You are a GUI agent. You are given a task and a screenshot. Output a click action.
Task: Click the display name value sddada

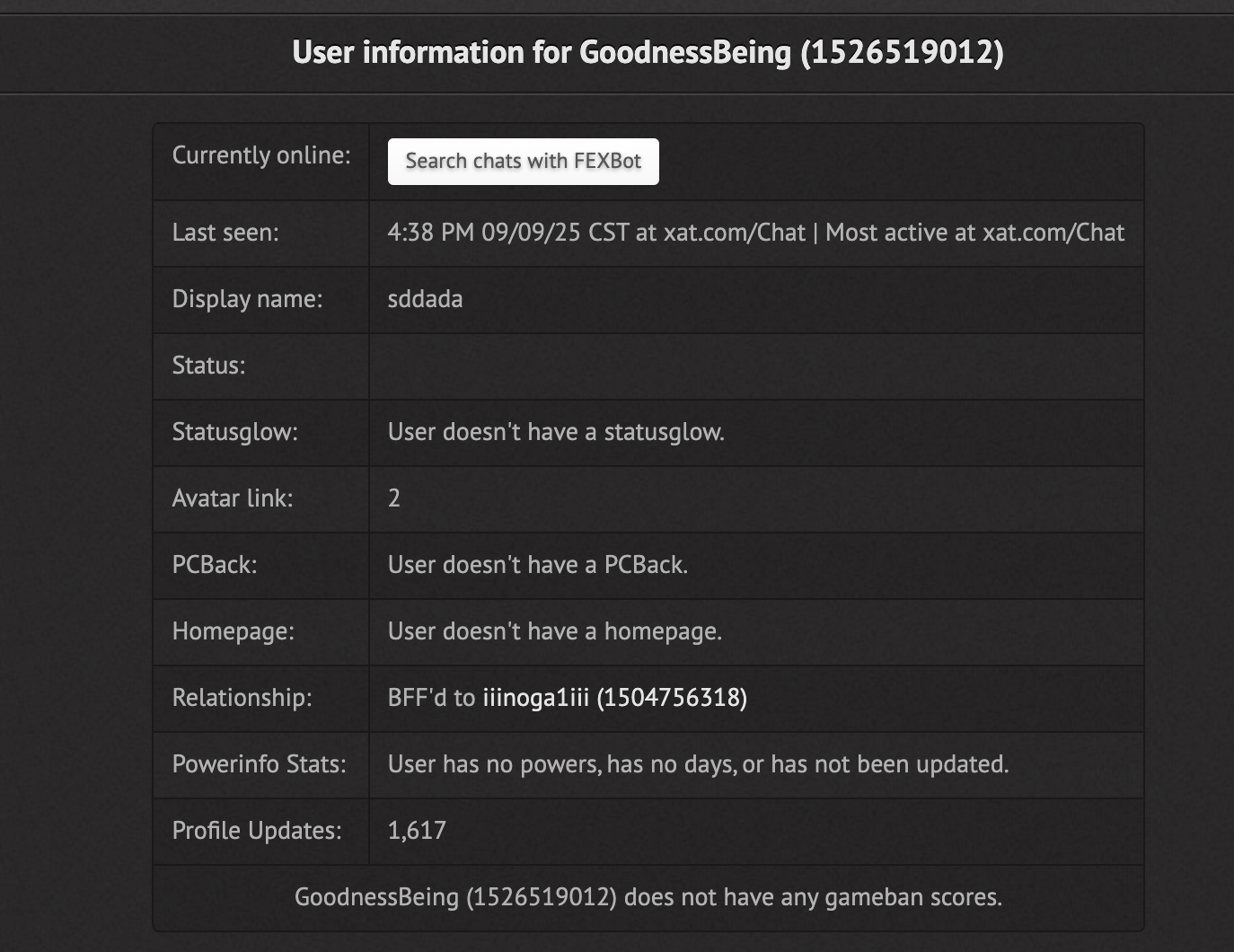[425, 299]
